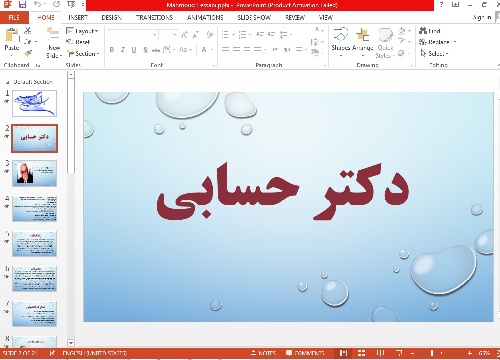Zoom out with the minus button
The width and height of the screenshot is (500, 360).
(x=412, y=353)
